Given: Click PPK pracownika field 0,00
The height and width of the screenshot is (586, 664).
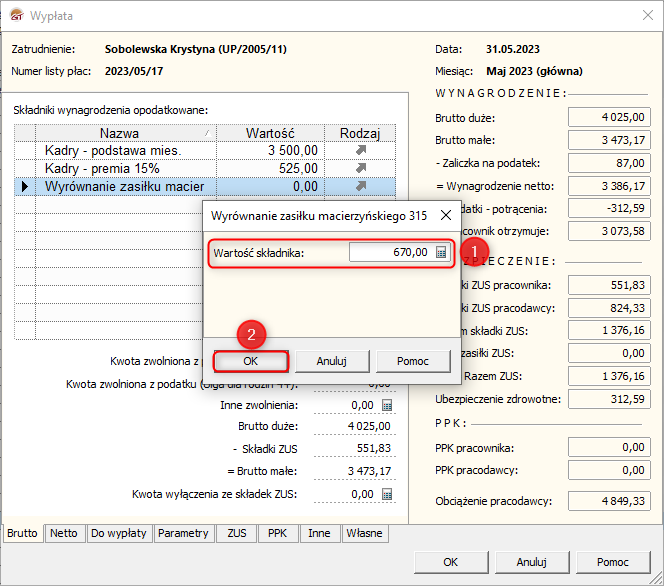Looking at the screenshot, I should pos(609,447).
